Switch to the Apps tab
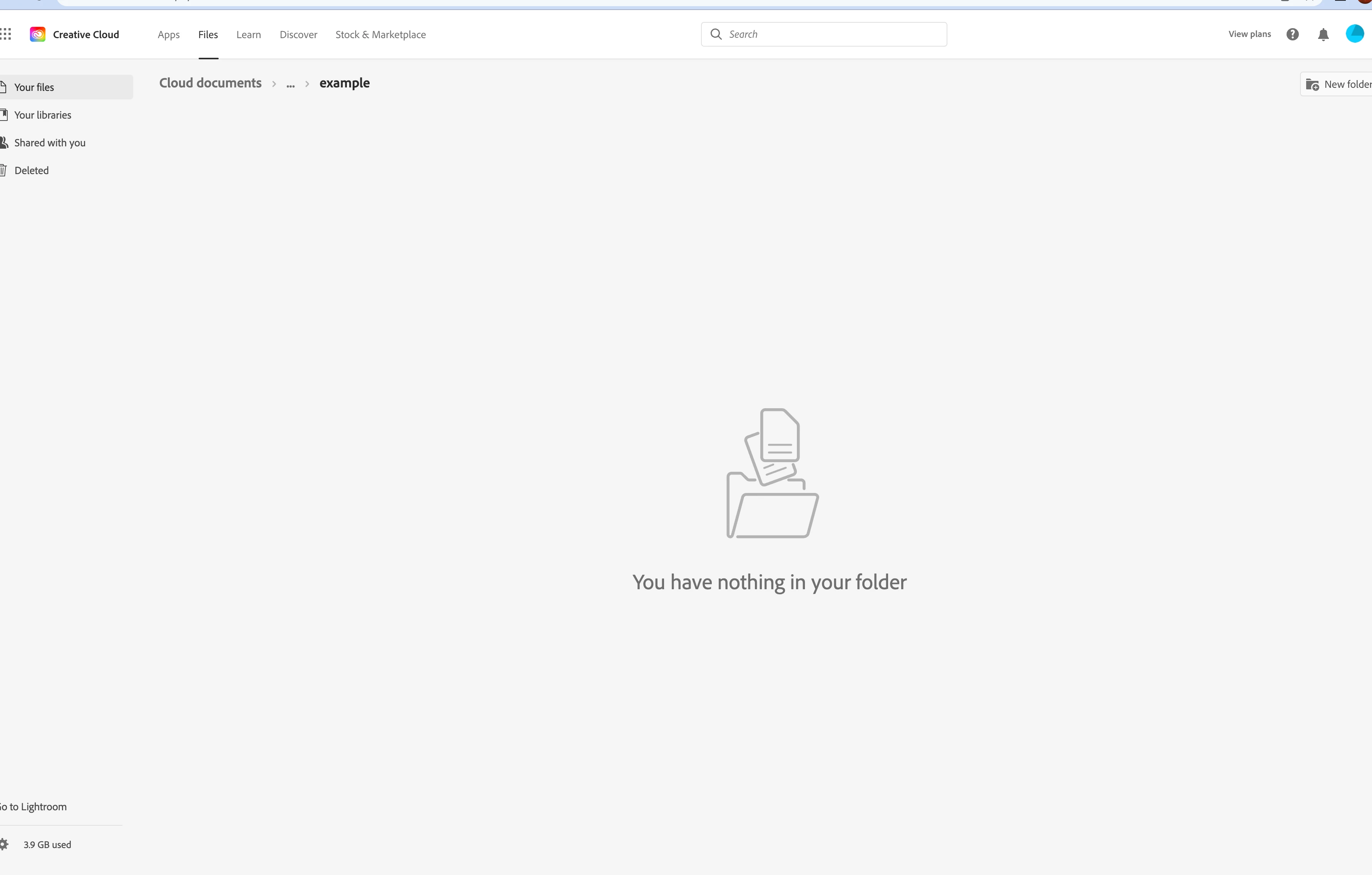 point(169,35)
